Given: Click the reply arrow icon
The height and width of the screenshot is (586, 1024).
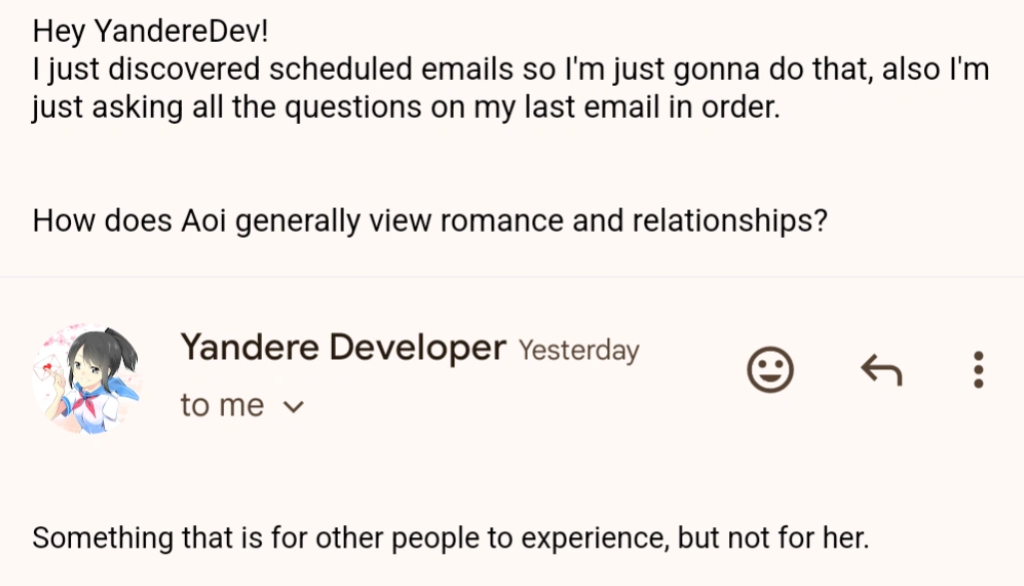Looking at the screenshot, I should point(882,371).
